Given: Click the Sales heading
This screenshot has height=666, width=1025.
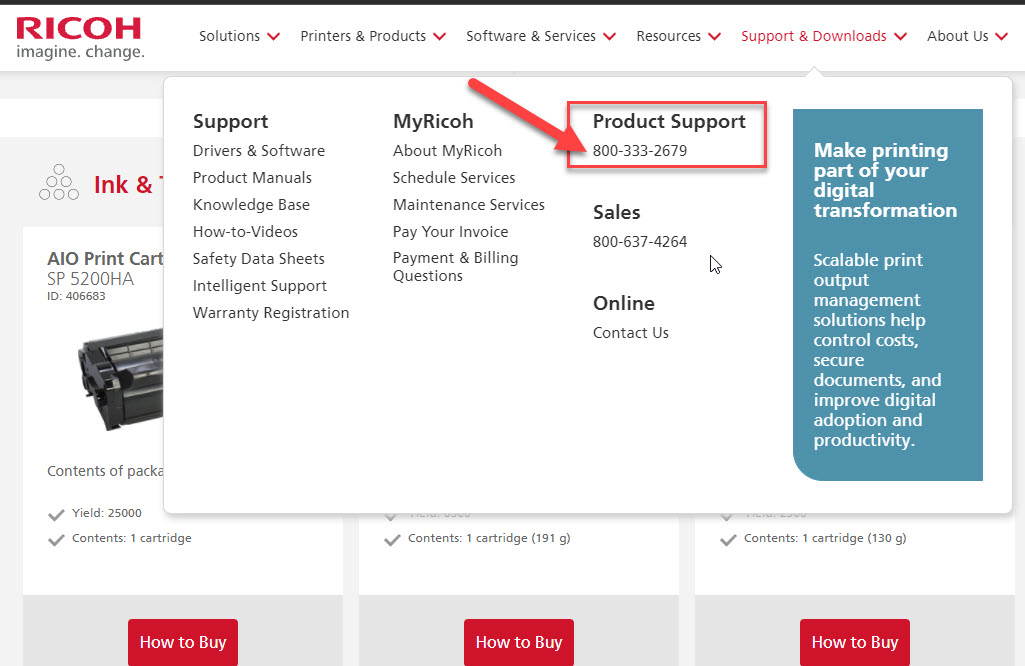Looking at the screenshot, I should tap(616, 212).
